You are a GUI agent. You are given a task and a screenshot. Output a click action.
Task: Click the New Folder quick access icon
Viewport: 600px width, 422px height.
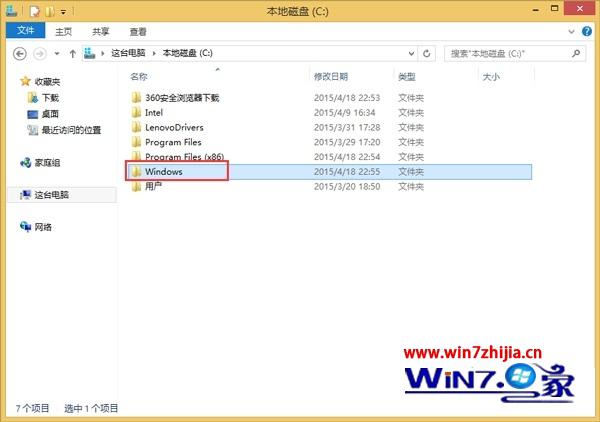tap(49, 11)
